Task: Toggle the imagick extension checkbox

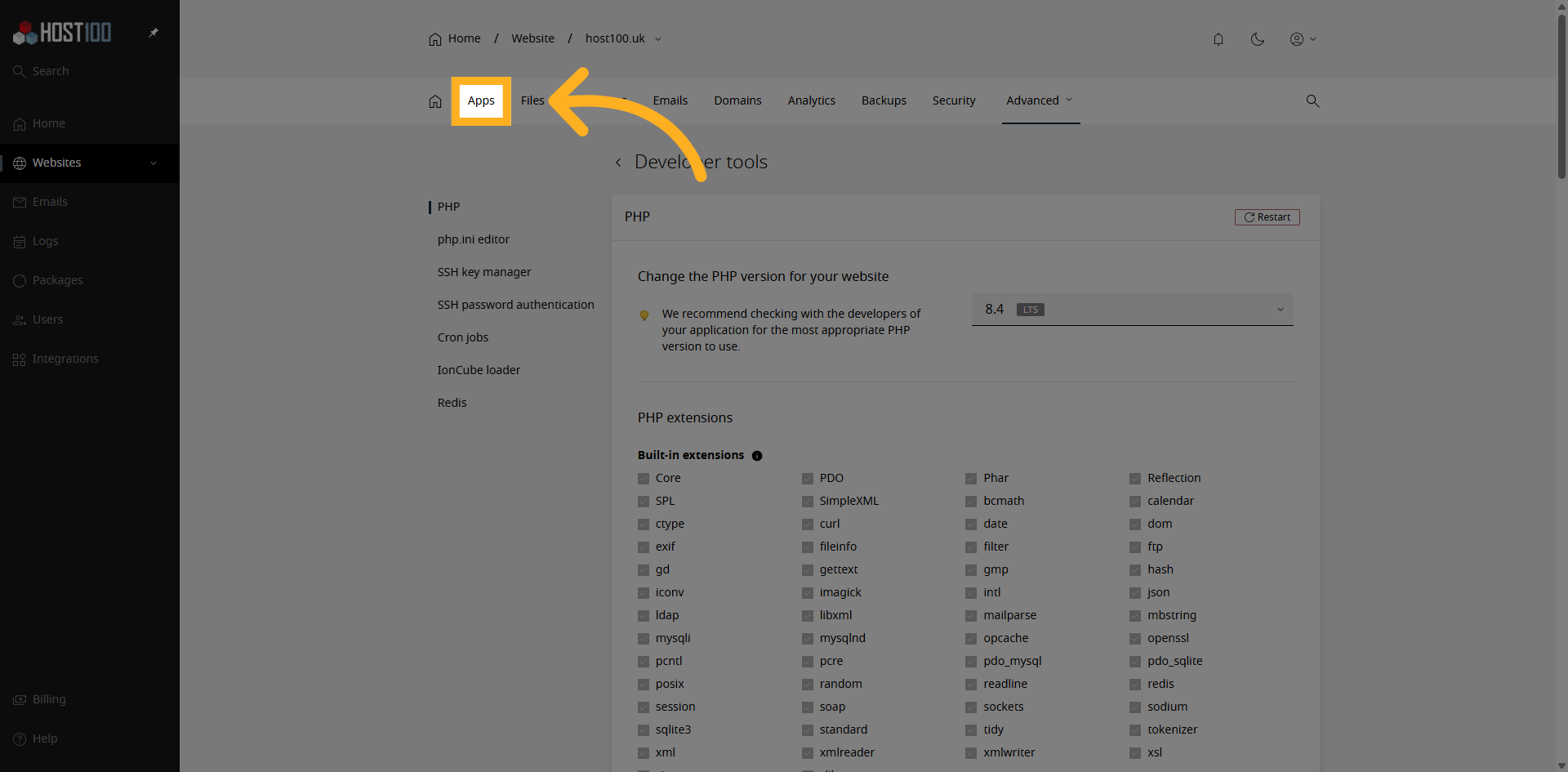Action: coord(808,593)
